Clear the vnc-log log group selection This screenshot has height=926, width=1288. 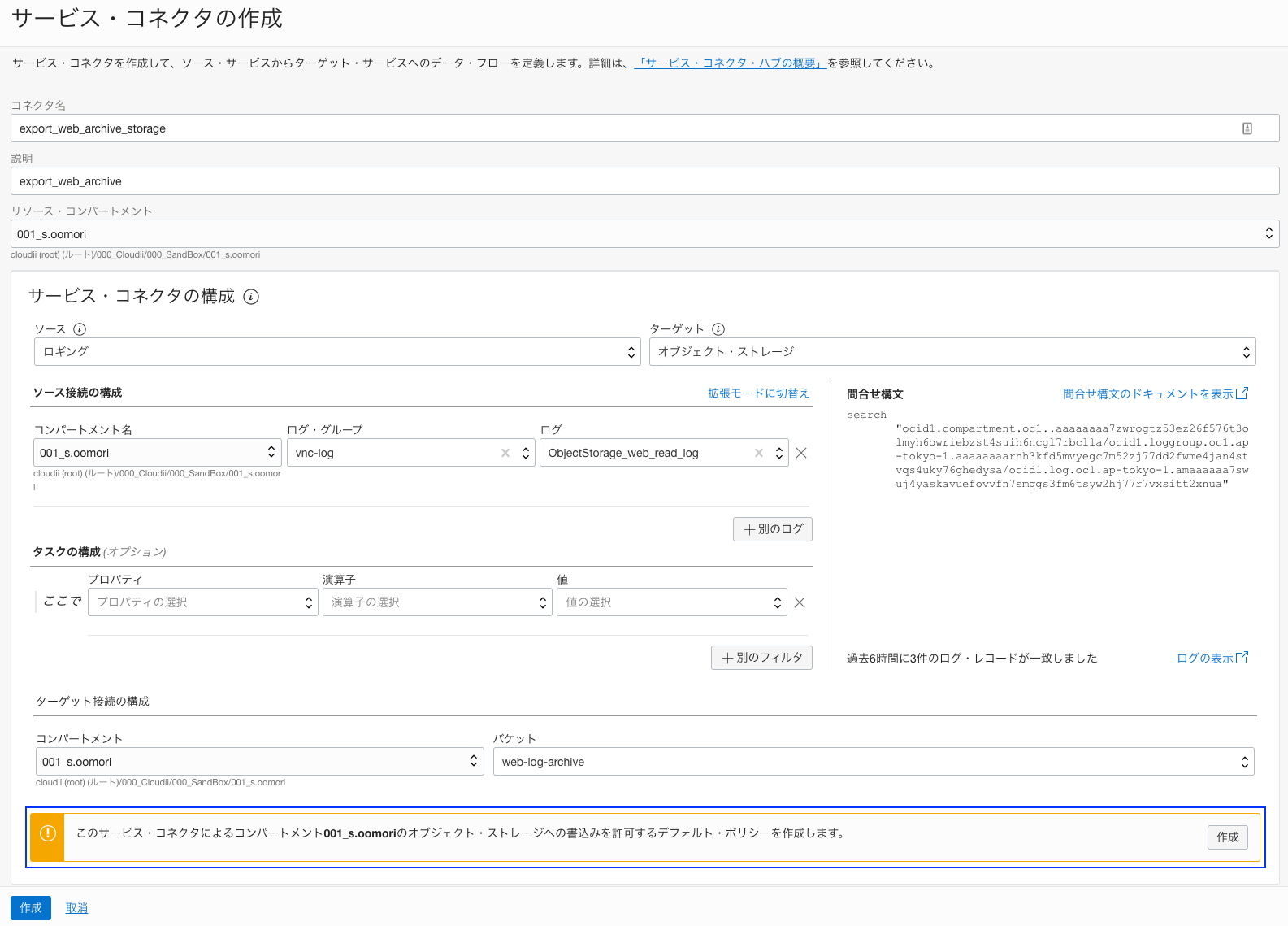505,453
